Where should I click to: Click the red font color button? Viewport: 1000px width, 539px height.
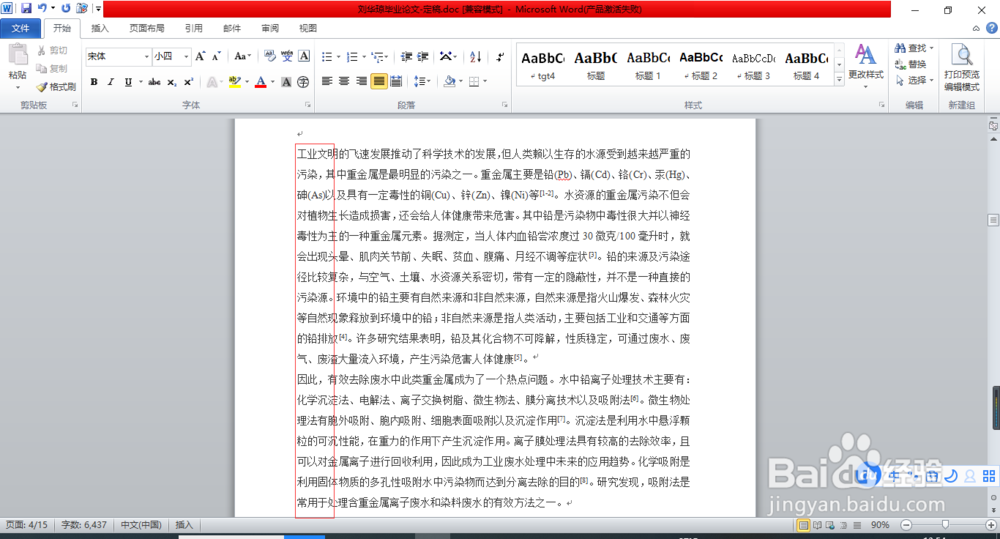coord(260,82)
